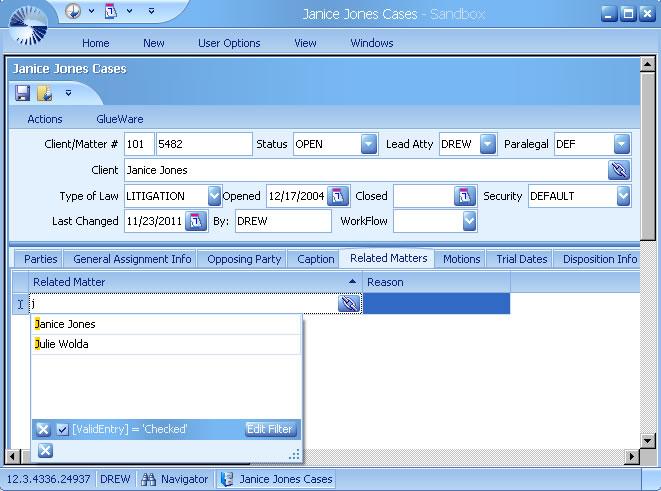661x491 pixels.
Task: Open the GlueWare menu
Action: point(120,119)
